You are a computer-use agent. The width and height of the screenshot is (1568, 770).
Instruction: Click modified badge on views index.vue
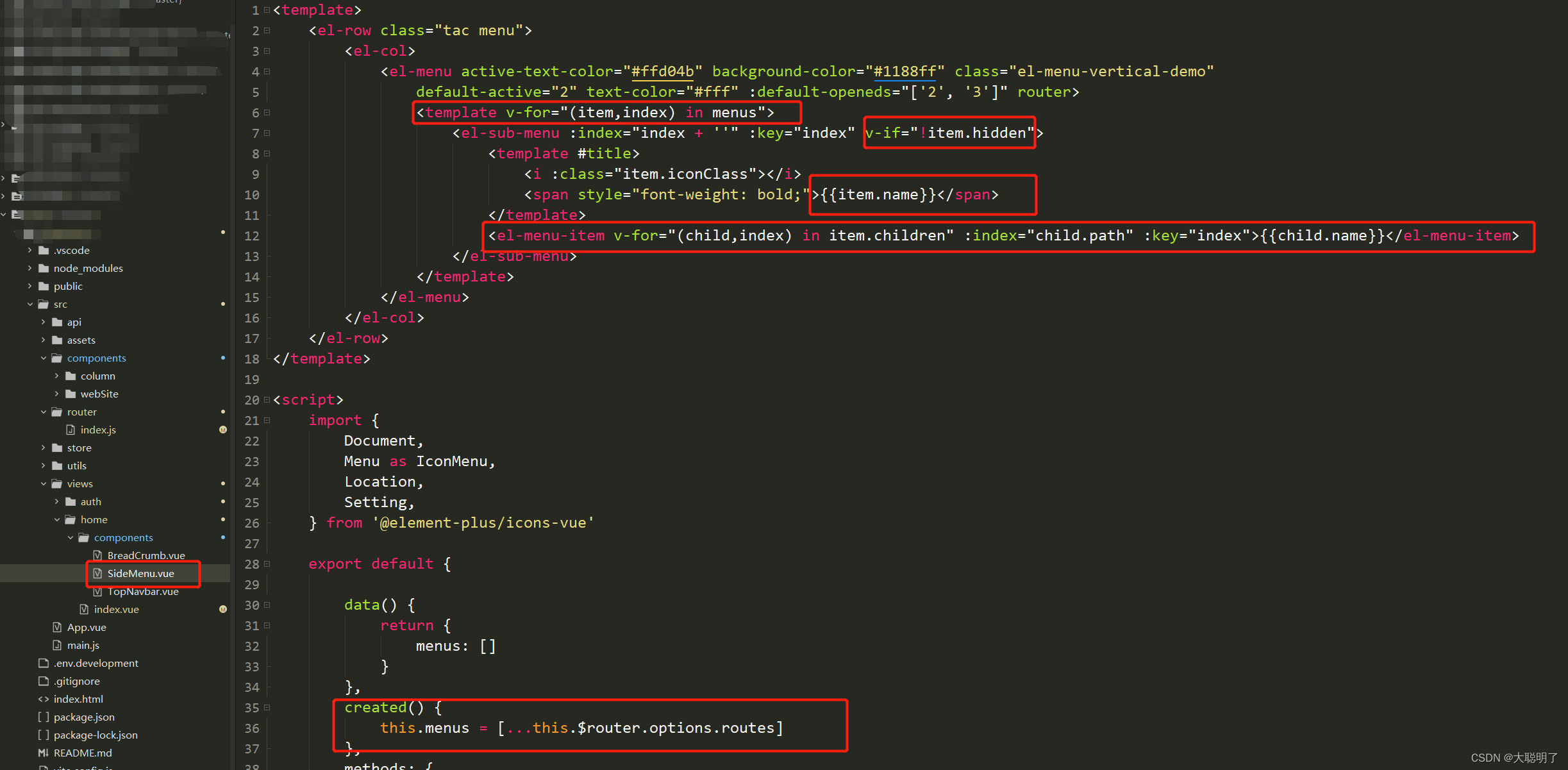click(223, 609)
